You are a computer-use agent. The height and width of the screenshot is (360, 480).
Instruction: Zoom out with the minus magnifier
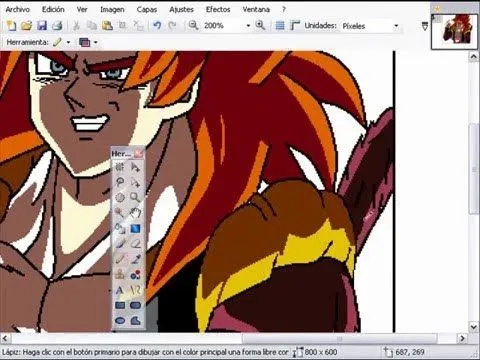click(193, 25)
